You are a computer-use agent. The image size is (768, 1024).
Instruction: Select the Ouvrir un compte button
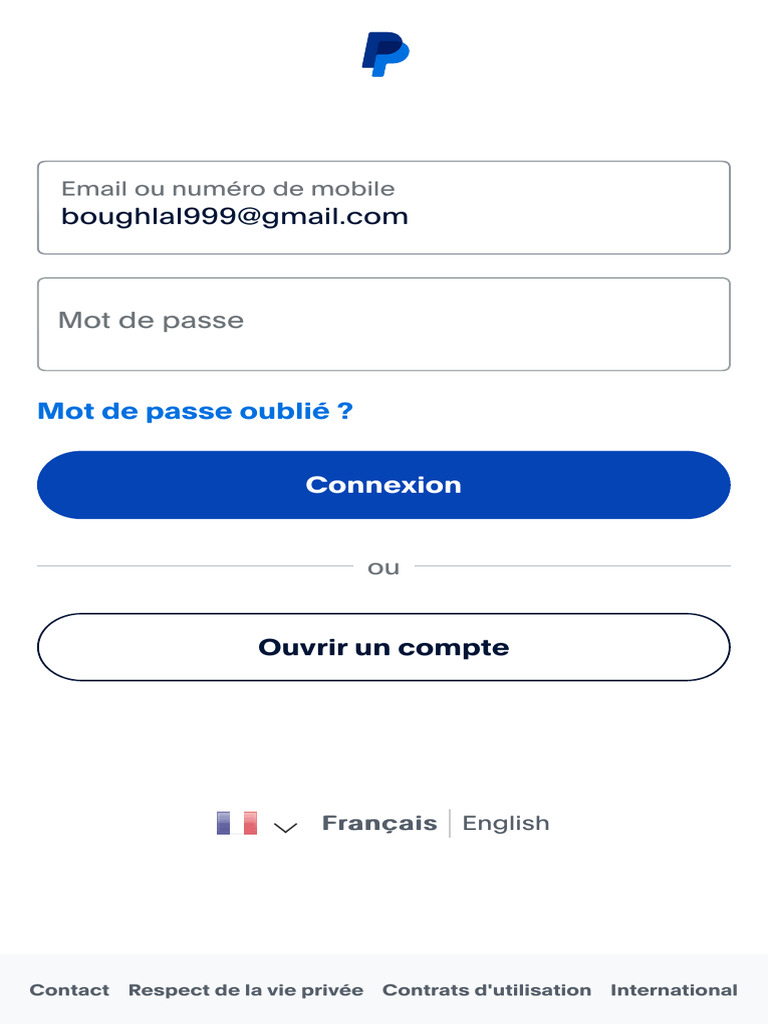(384, 647)
